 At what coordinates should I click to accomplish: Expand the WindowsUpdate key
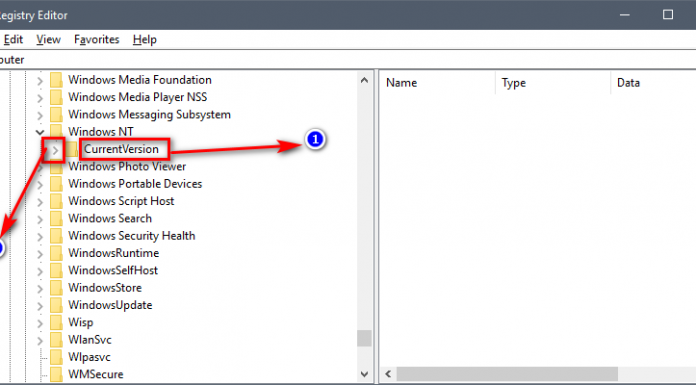(40, 306)
